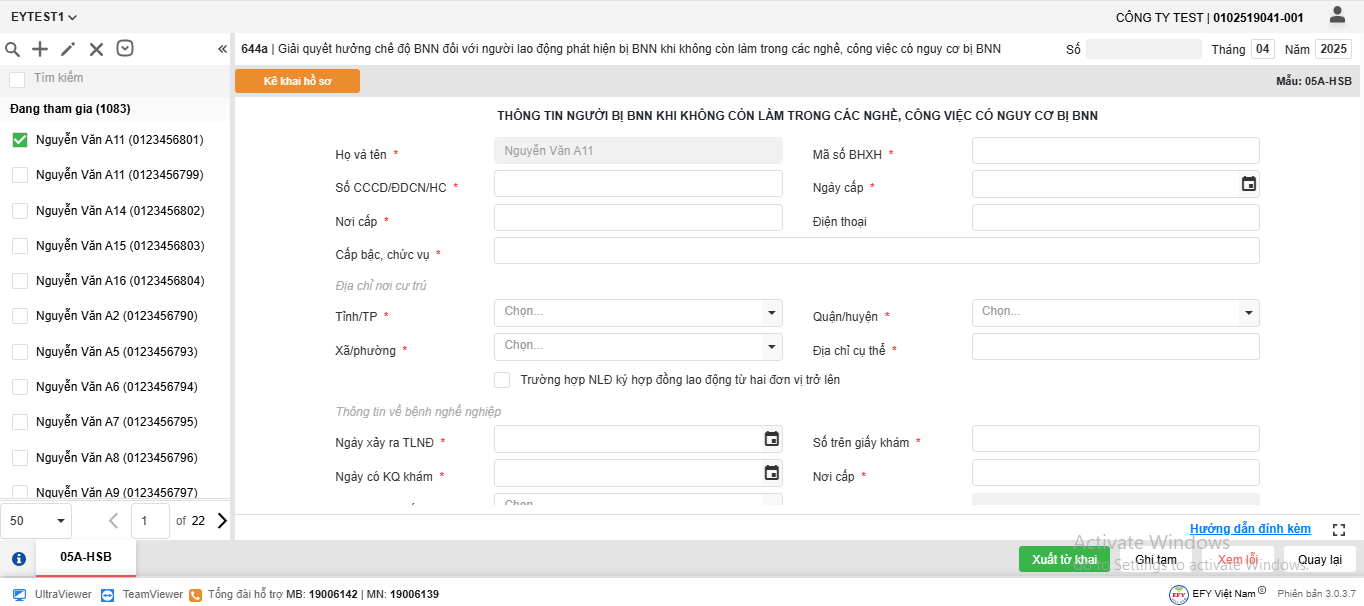This screenshot has height=606, width=1364.
Task: Open calendar picker for Ngày cấp
Action: coord(1248,184)
